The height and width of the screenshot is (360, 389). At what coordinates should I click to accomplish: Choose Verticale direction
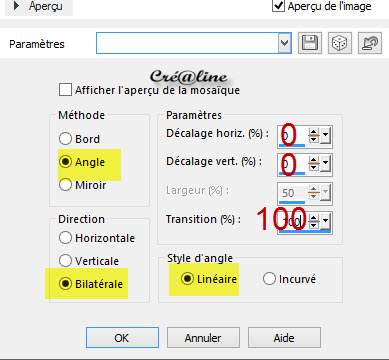point(65,260)
